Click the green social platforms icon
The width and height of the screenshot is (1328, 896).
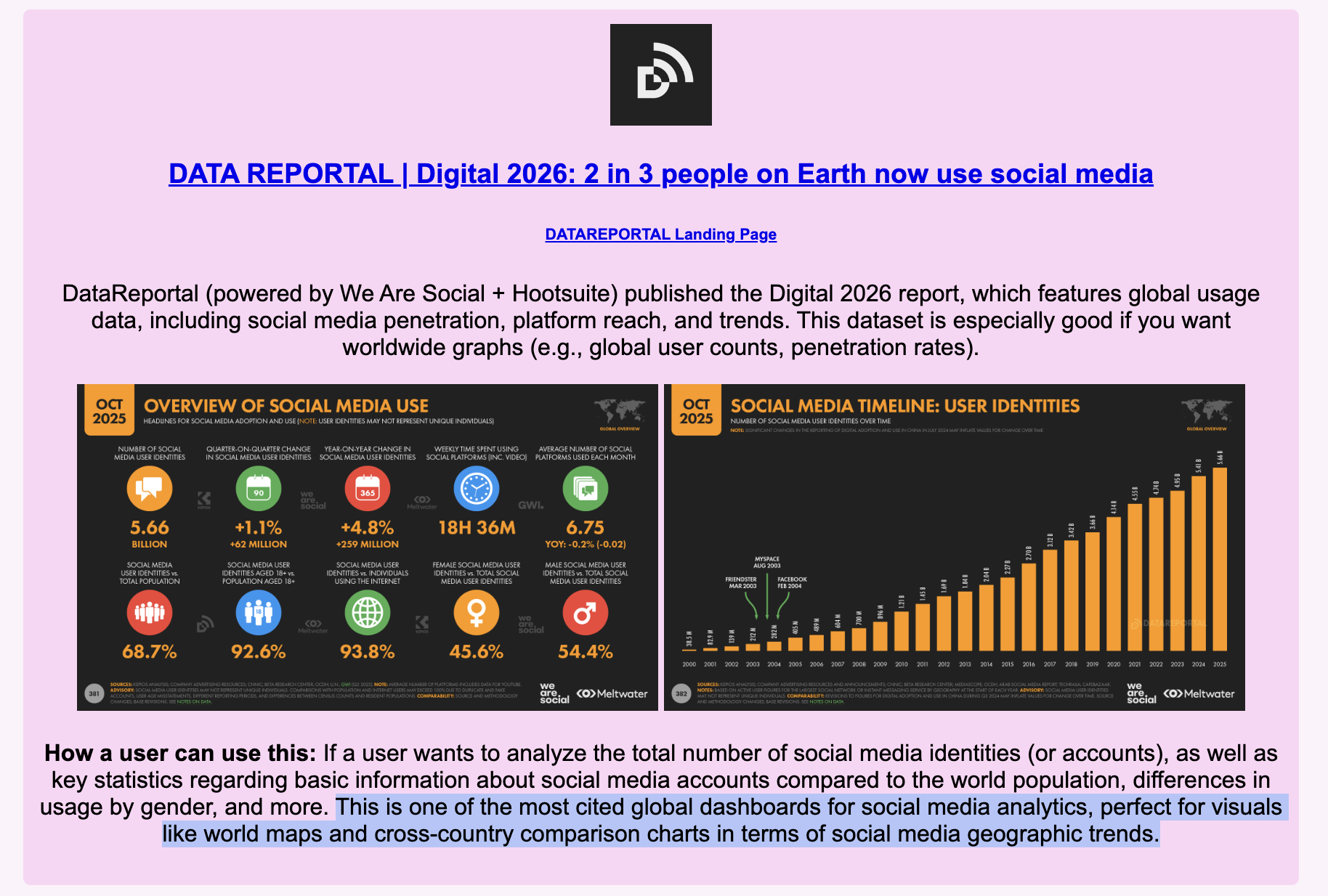pyautogui.click(x=586, y=489)
